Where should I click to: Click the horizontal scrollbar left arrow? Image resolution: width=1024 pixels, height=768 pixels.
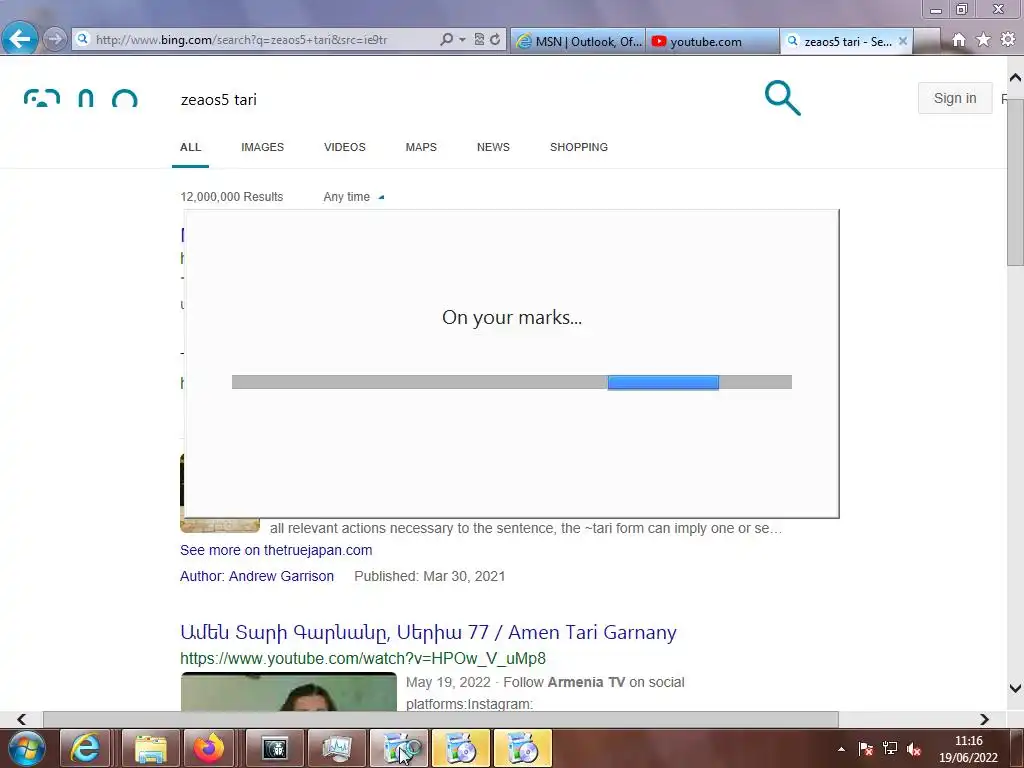(x=22, y=719)
